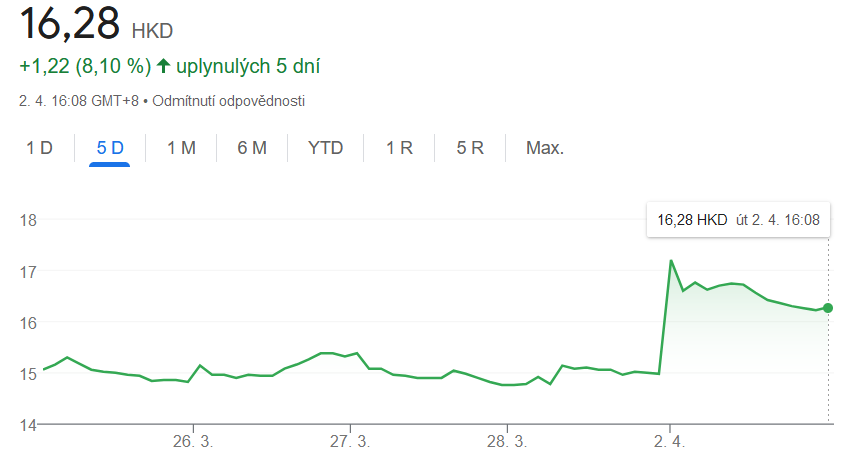Switch to the 1 M range tab
This screenshot has width=855, height=465.
[x=181, y=148]
